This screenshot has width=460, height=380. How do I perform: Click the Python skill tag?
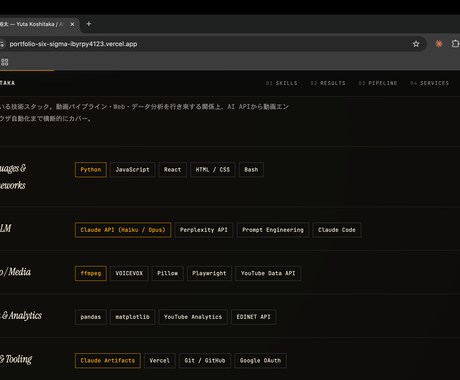(x=91, y=170)
